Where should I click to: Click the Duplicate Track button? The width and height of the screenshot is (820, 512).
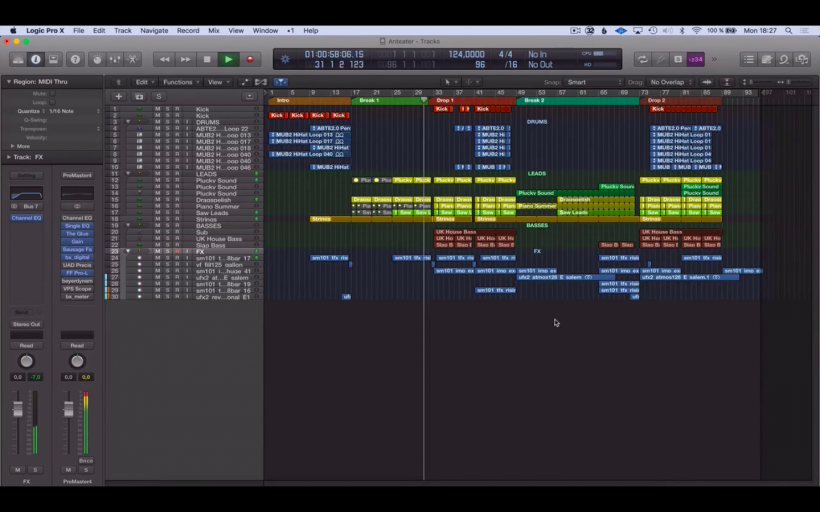click(x=139, y=96)
